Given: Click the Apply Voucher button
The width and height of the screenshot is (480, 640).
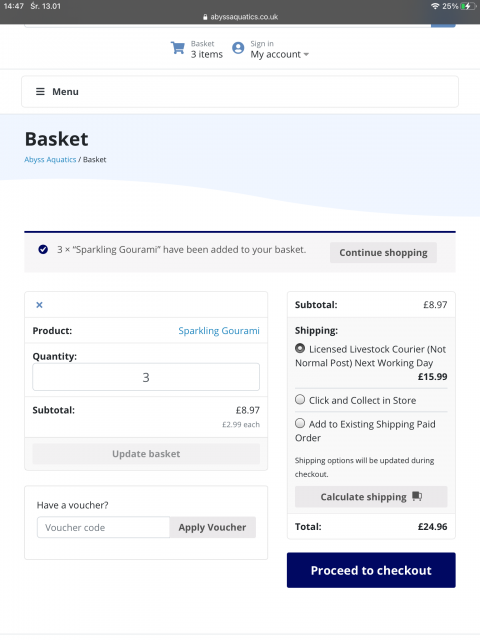Looking at the screenshot, I should click(212, 527).
